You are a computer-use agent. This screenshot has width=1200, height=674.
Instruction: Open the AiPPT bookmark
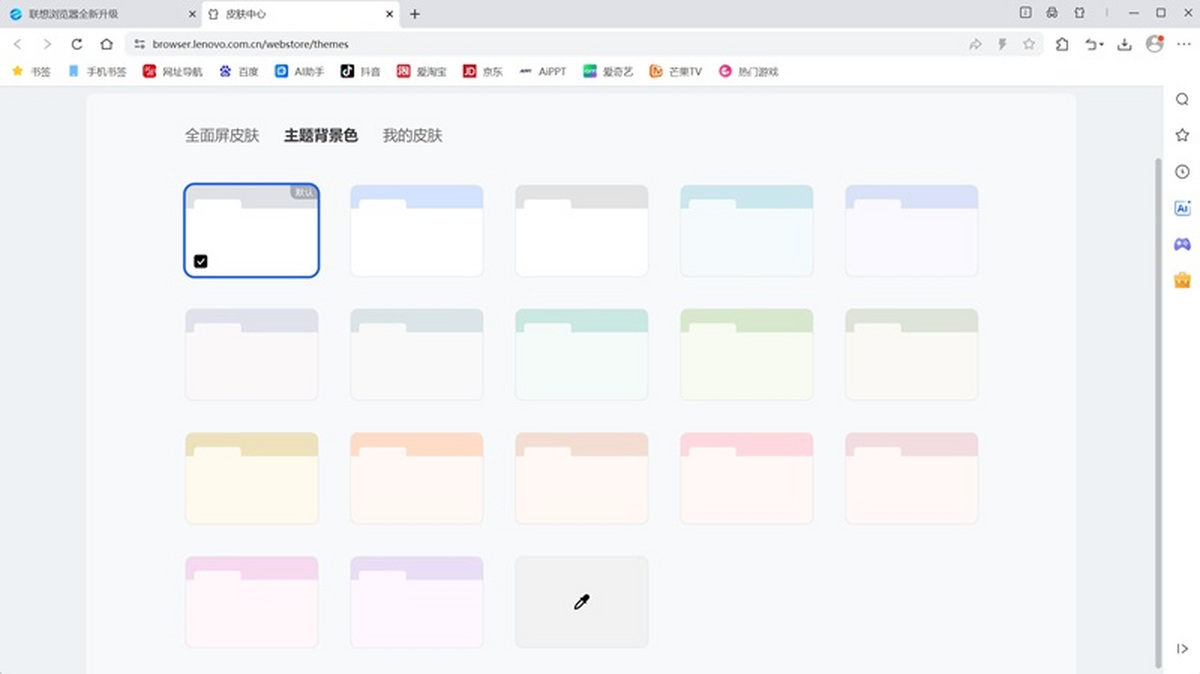[542, 72]
